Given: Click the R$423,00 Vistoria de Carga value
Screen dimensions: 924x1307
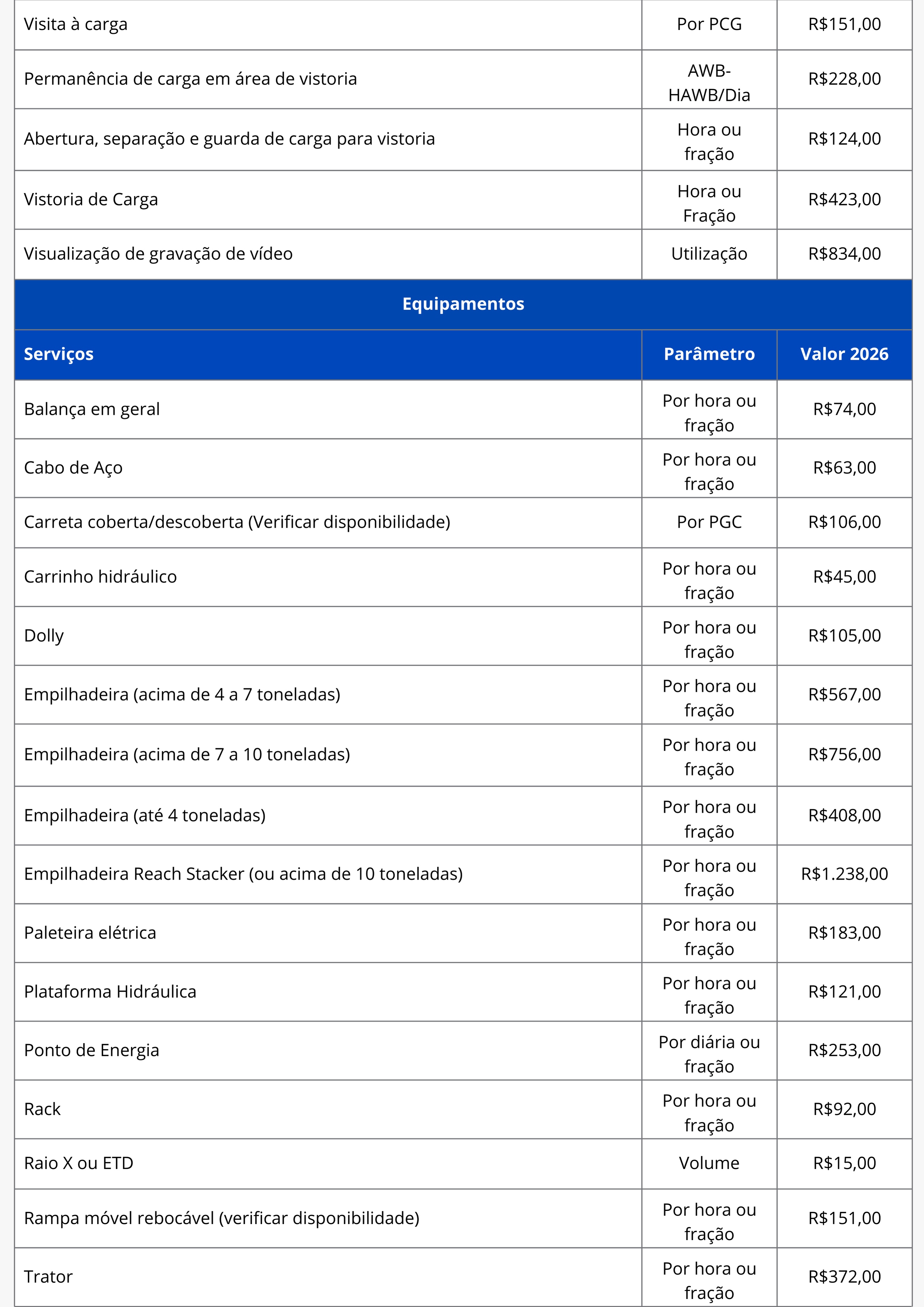Looking at the screenshot, I should coord(844,199).
